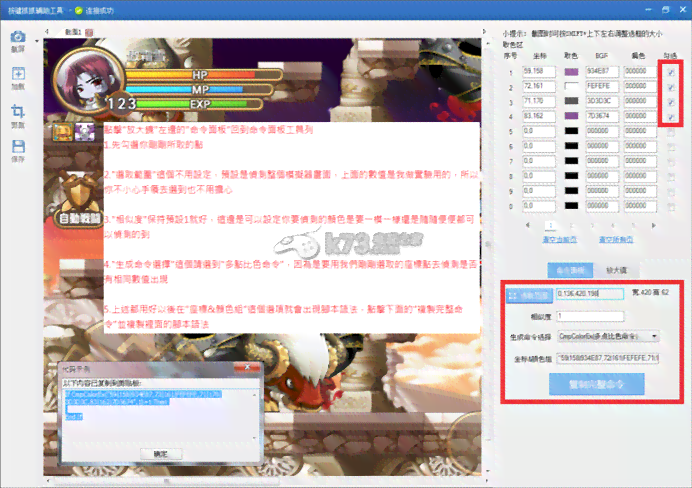Check the checkbox for color row 6

point(671,147)
